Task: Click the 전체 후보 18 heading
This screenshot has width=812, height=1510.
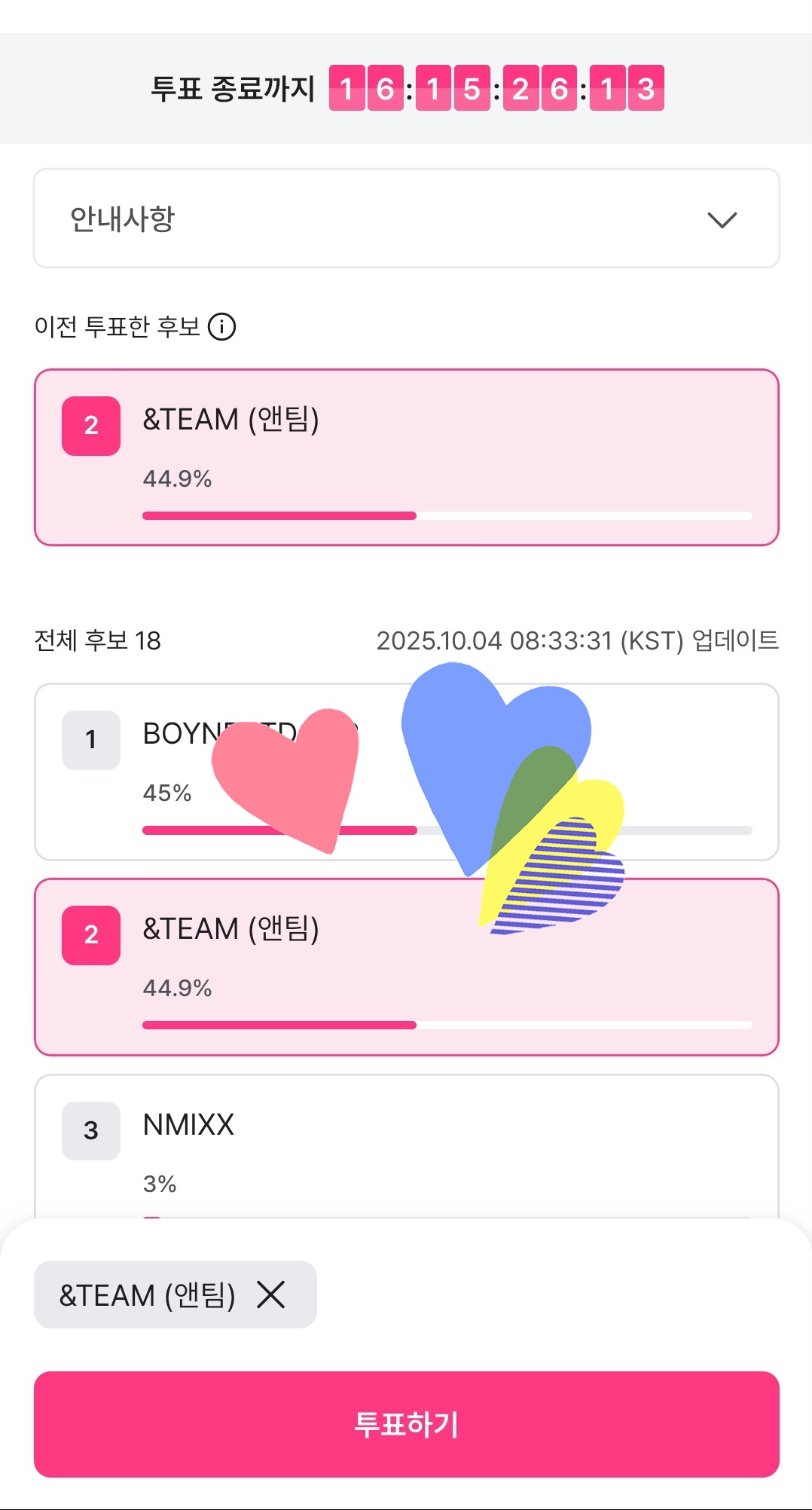Action: [98, 640]
